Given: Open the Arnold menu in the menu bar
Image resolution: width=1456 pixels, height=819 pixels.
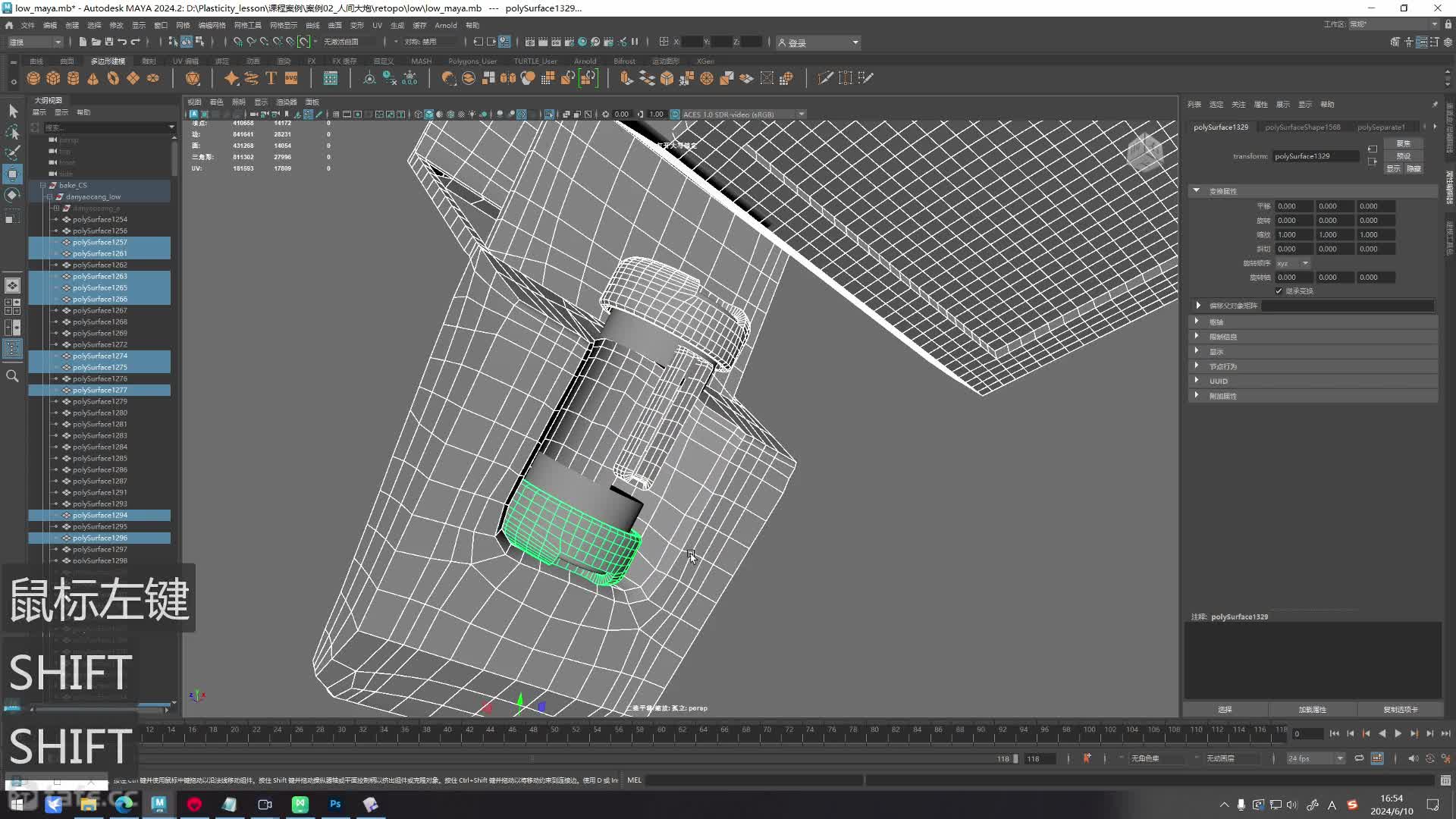Looking at the screenshot, I should click(x=446, y=25).
